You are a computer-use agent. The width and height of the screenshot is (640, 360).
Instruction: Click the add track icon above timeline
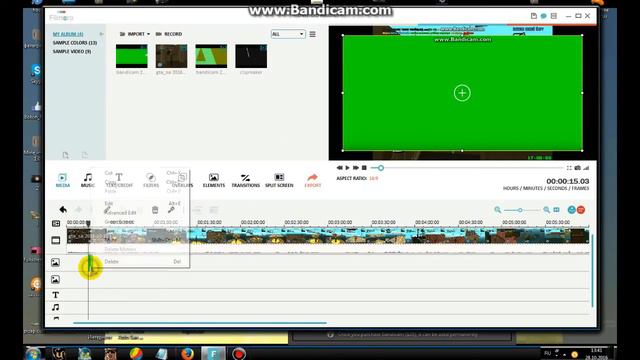[x=56, y=223]
